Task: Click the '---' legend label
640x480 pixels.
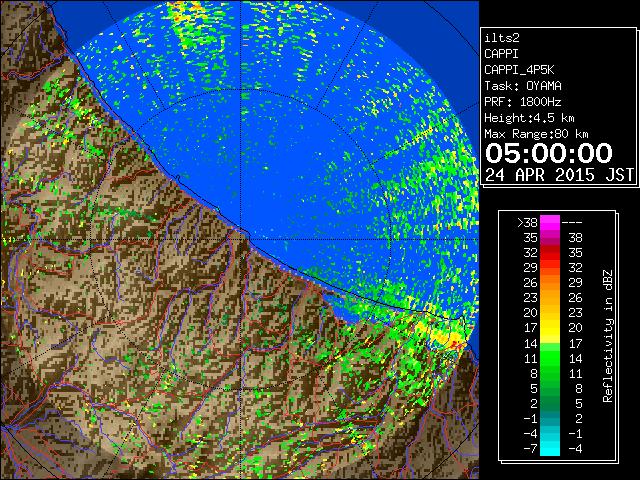Action: pyautogui.click(x=572, y=222)
